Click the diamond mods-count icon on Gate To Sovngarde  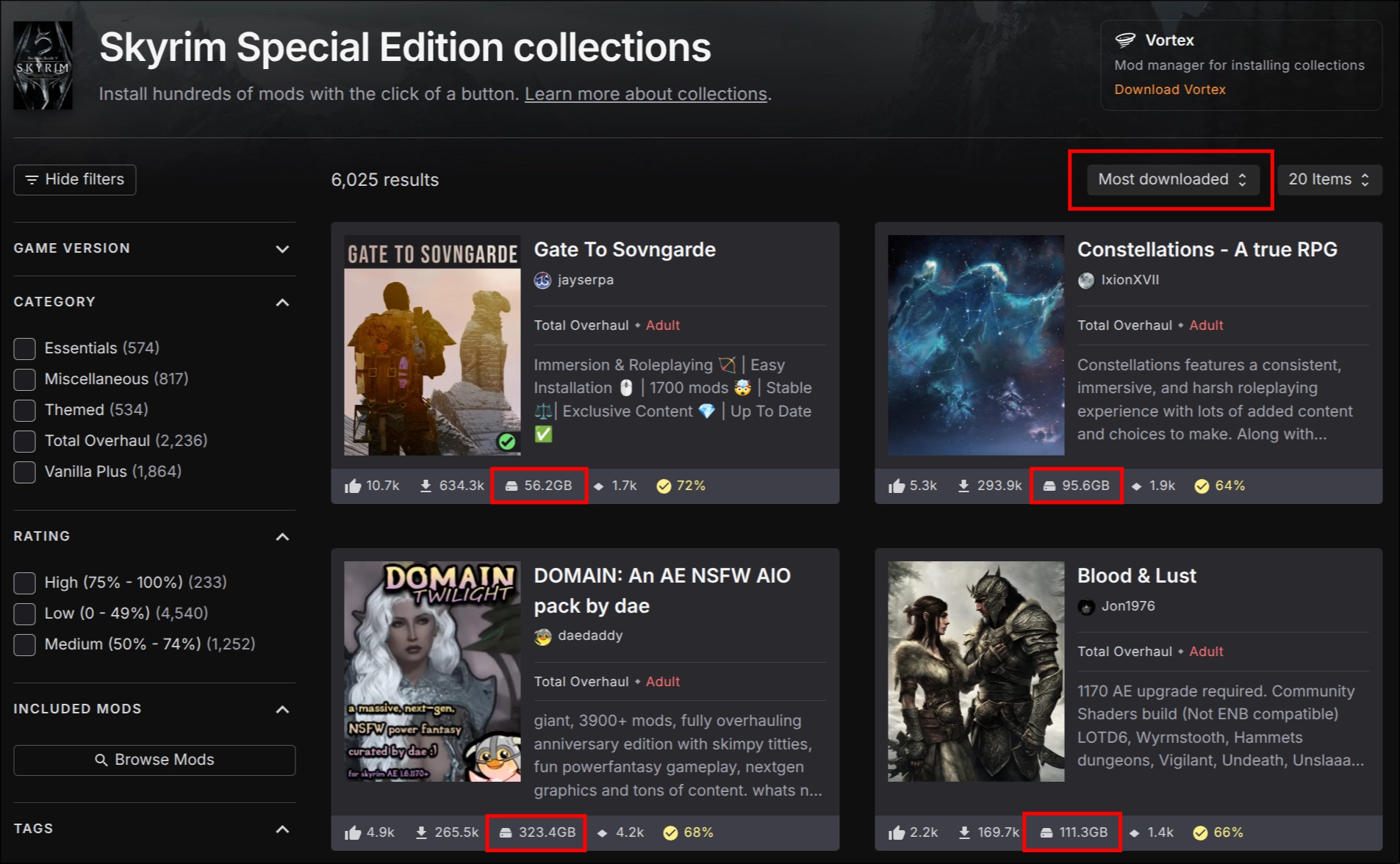[x=599, y=486]
